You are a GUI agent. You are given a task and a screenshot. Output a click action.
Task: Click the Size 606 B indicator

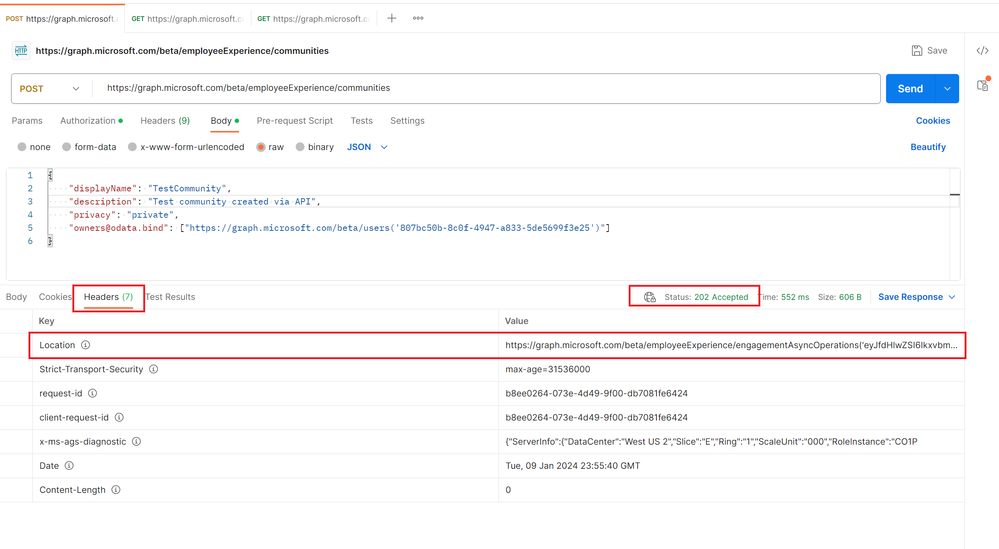(840, 297)
